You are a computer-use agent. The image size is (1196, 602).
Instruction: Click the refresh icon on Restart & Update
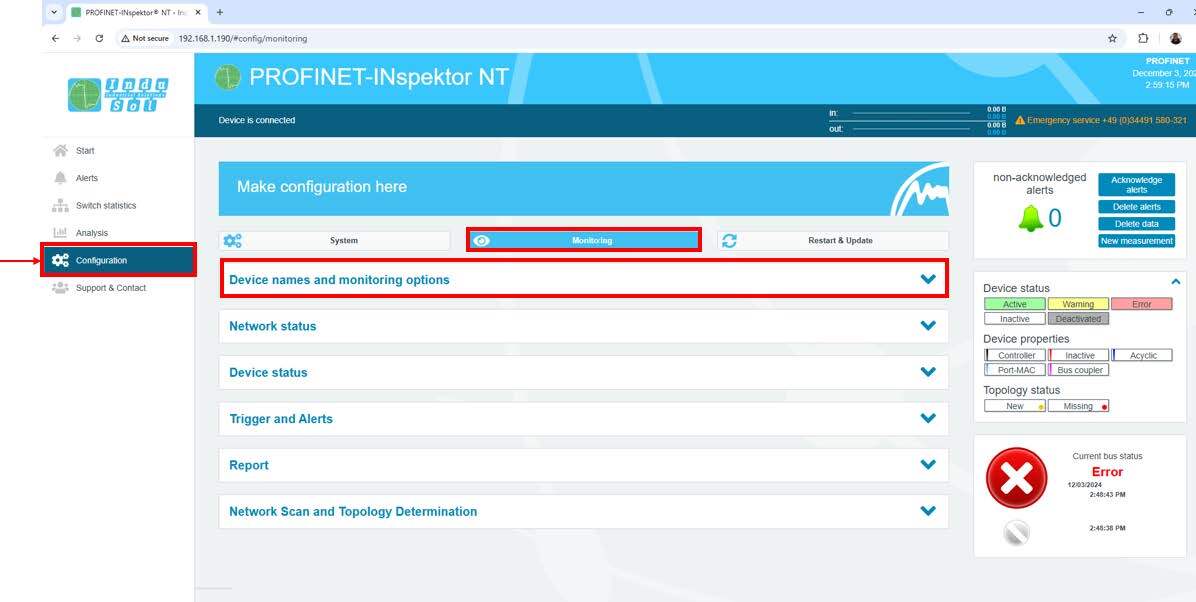point(729,240)
